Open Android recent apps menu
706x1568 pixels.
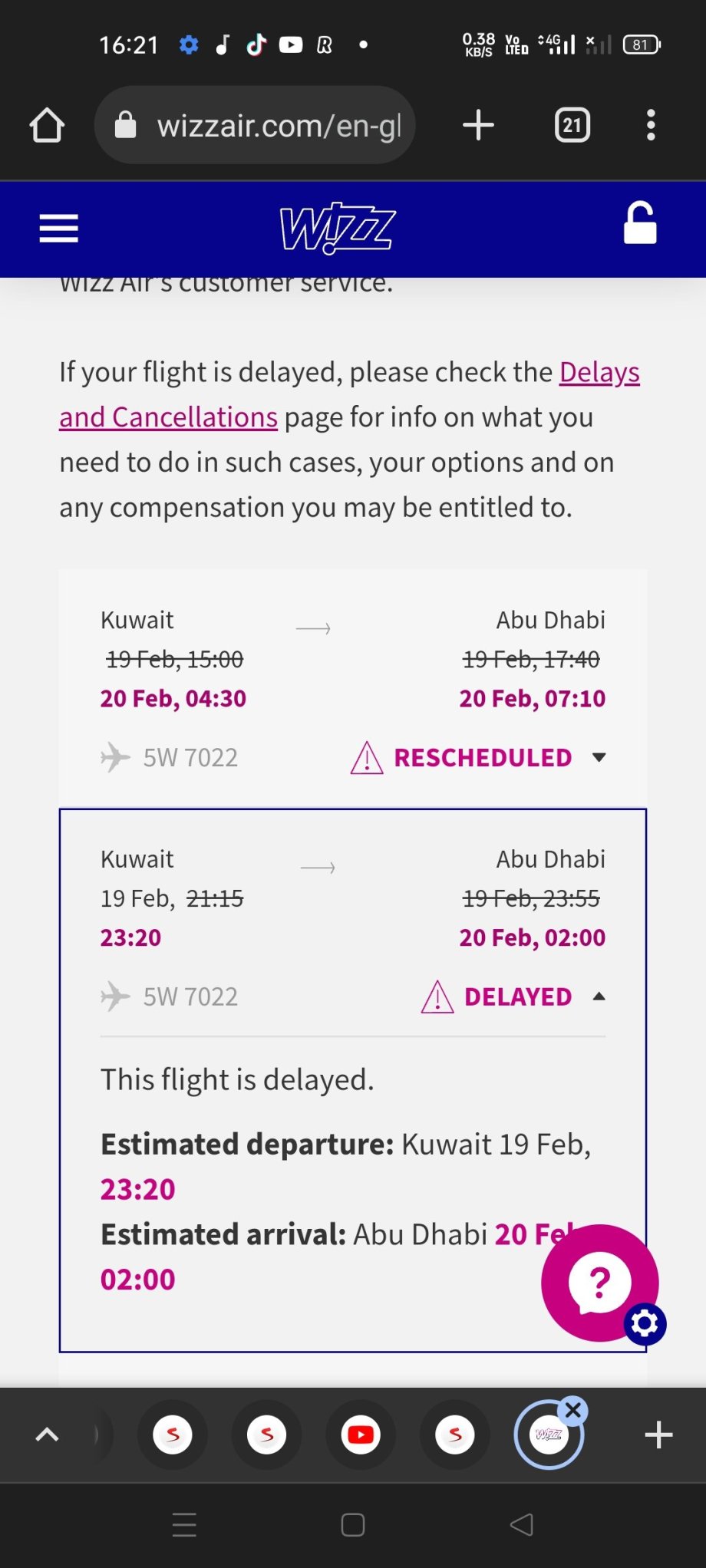coord(184,1525)
